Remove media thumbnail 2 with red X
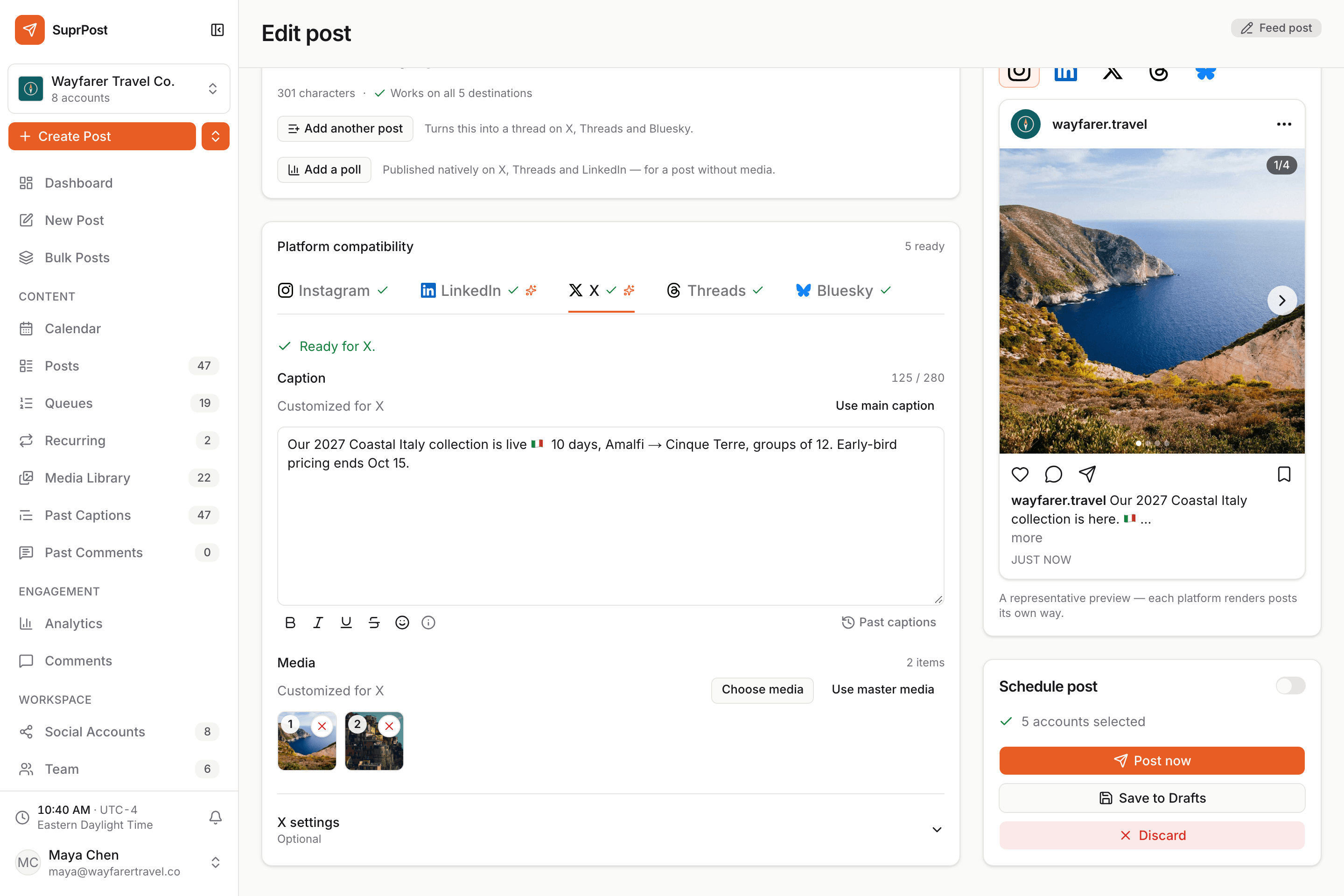 click(389, 726)
